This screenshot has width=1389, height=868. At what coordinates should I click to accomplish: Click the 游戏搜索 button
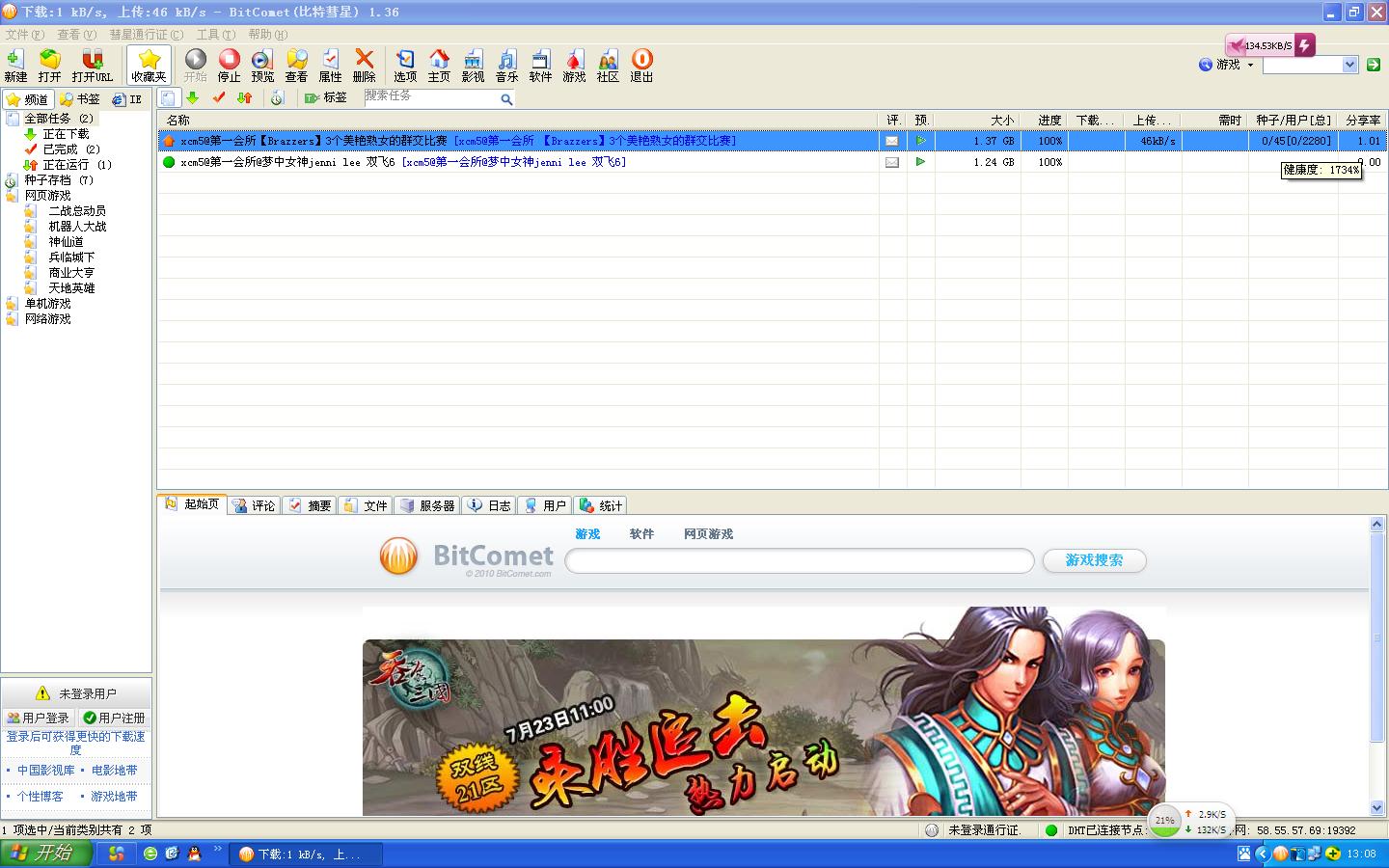[1094, 560]
